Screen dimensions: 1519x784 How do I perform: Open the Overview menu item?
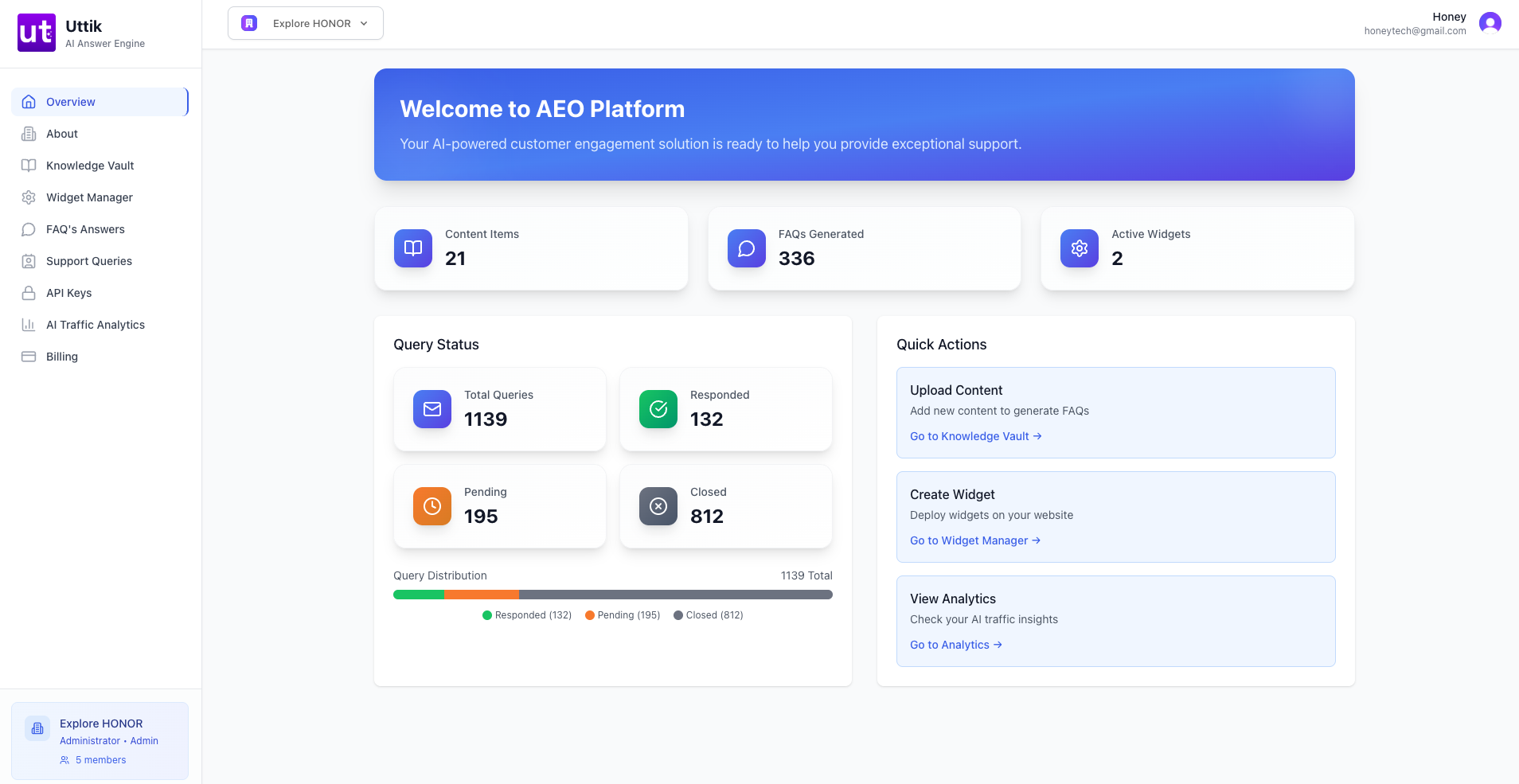(100, 102)
